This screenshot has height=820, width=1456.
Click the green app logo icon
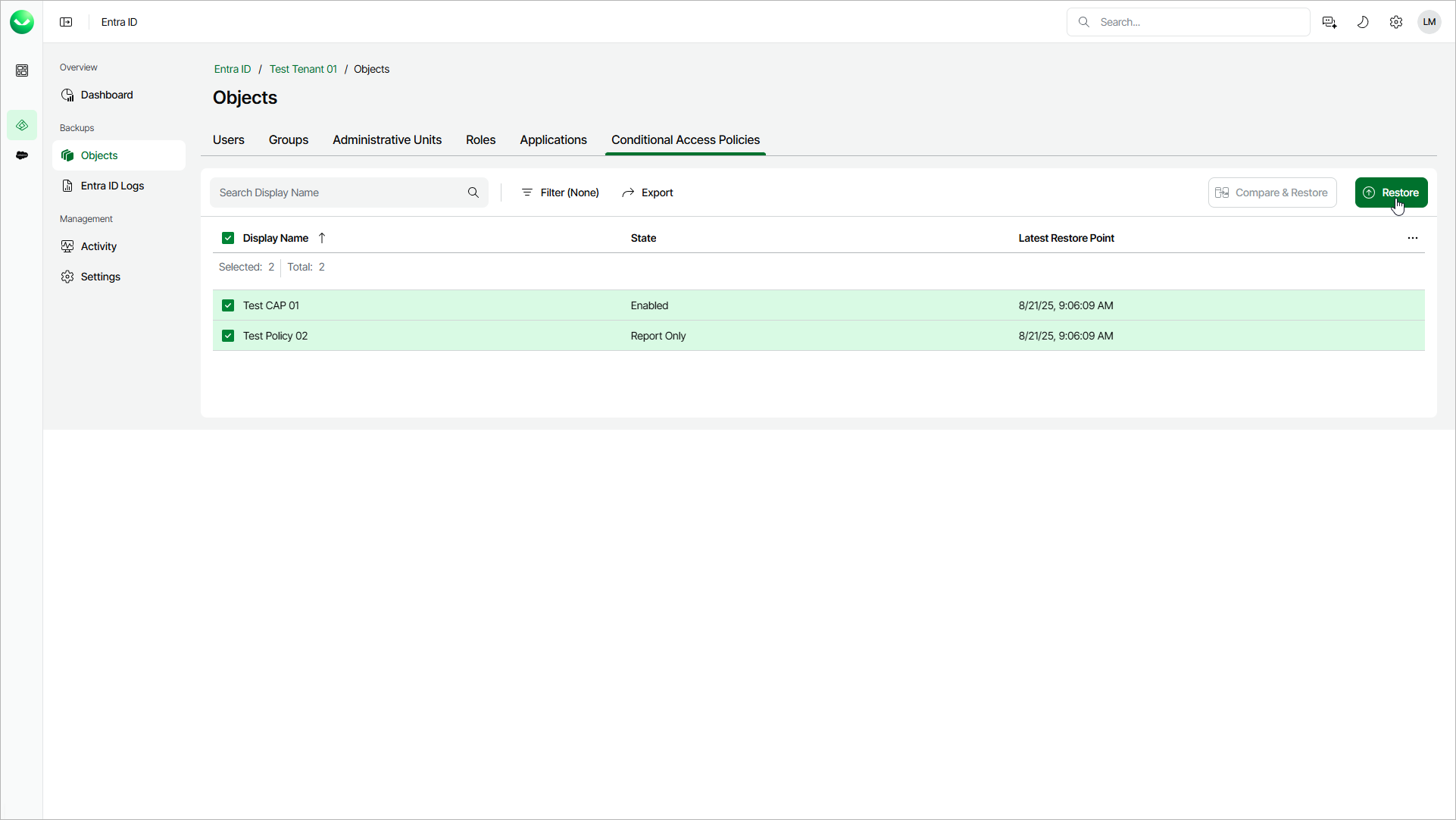click(22, 22)
